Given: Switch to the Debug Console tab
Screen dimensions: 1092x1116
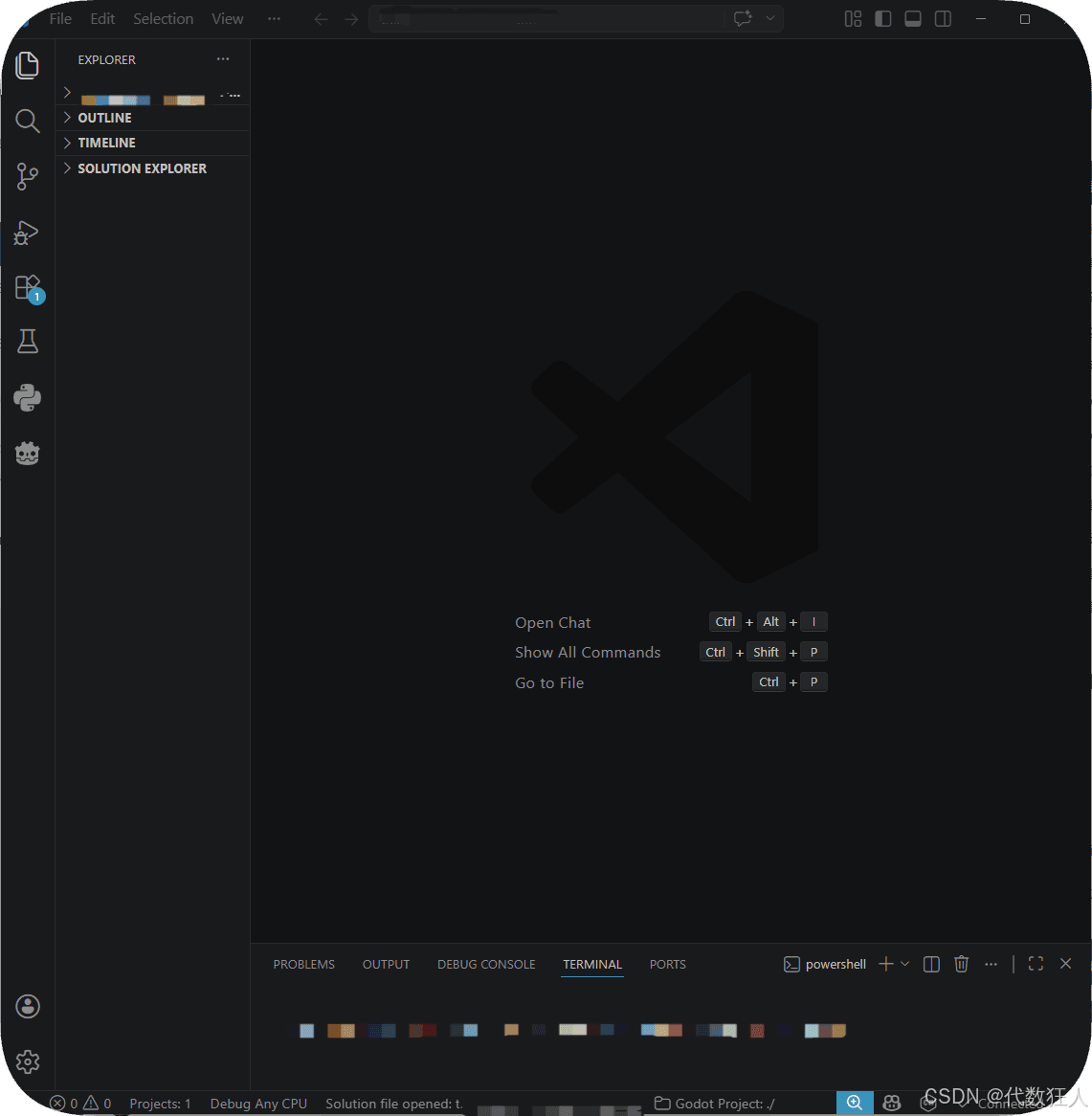Looking at the screenshot, I should tap(486, 965).
